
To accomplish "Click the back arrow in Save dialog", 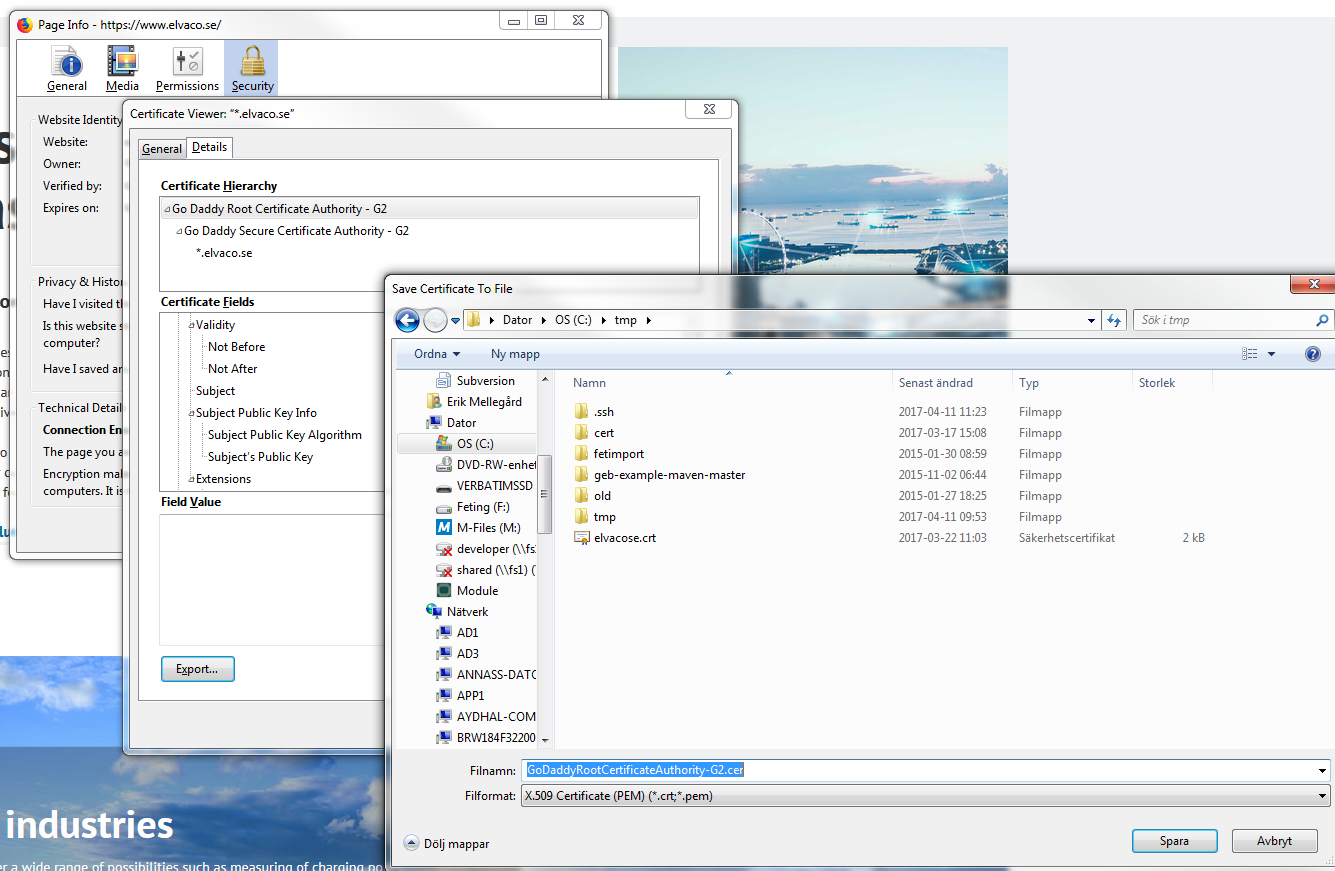I will click(x=407, y=320).
